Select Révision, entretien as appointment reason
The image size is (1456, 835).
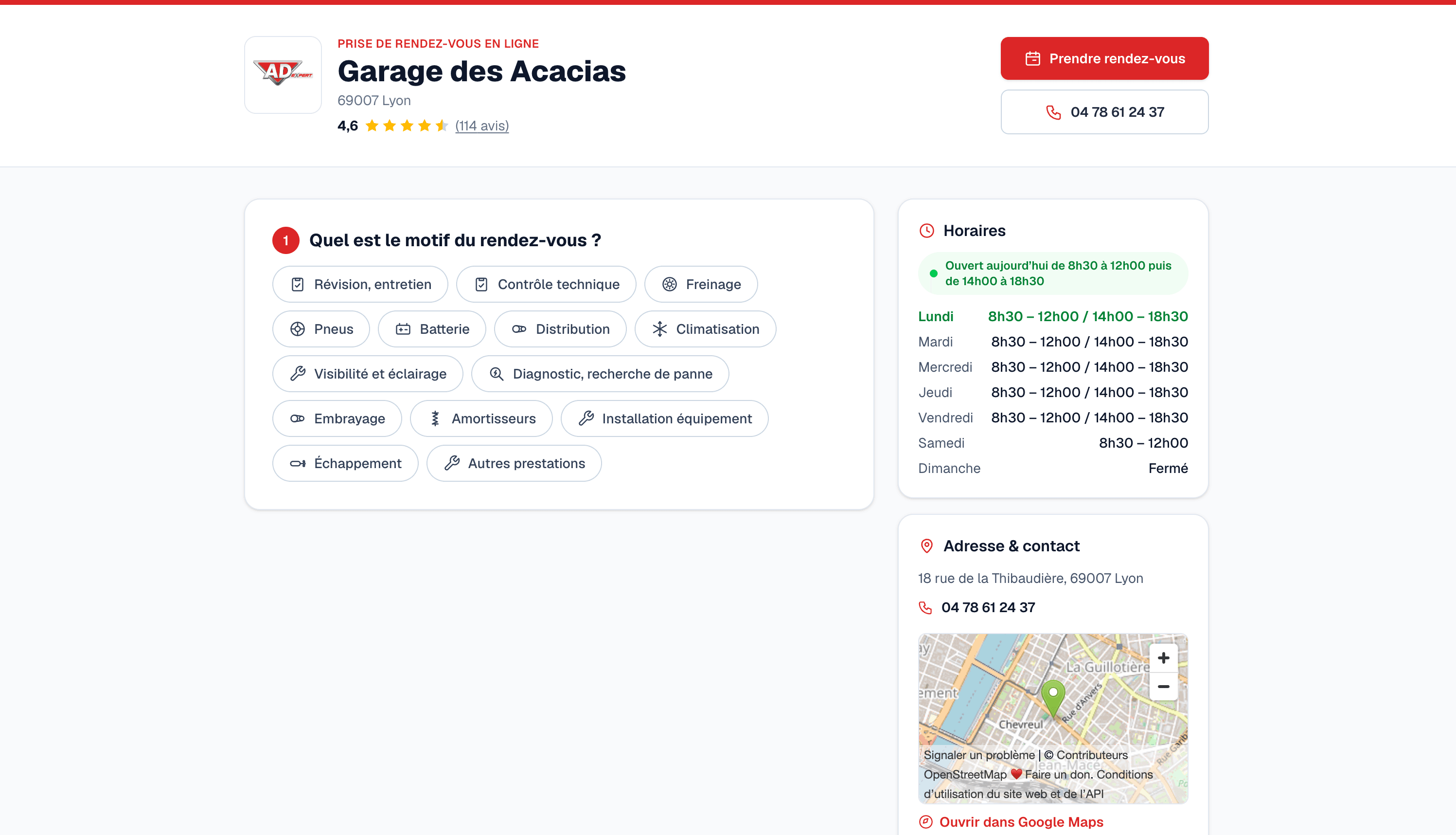(360, 285)
